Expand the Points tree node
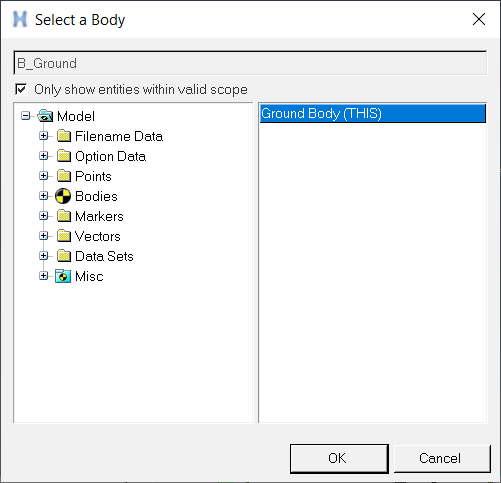Viewport: 501px width, 483px height. pyautogui.click(x=43, y=176)
